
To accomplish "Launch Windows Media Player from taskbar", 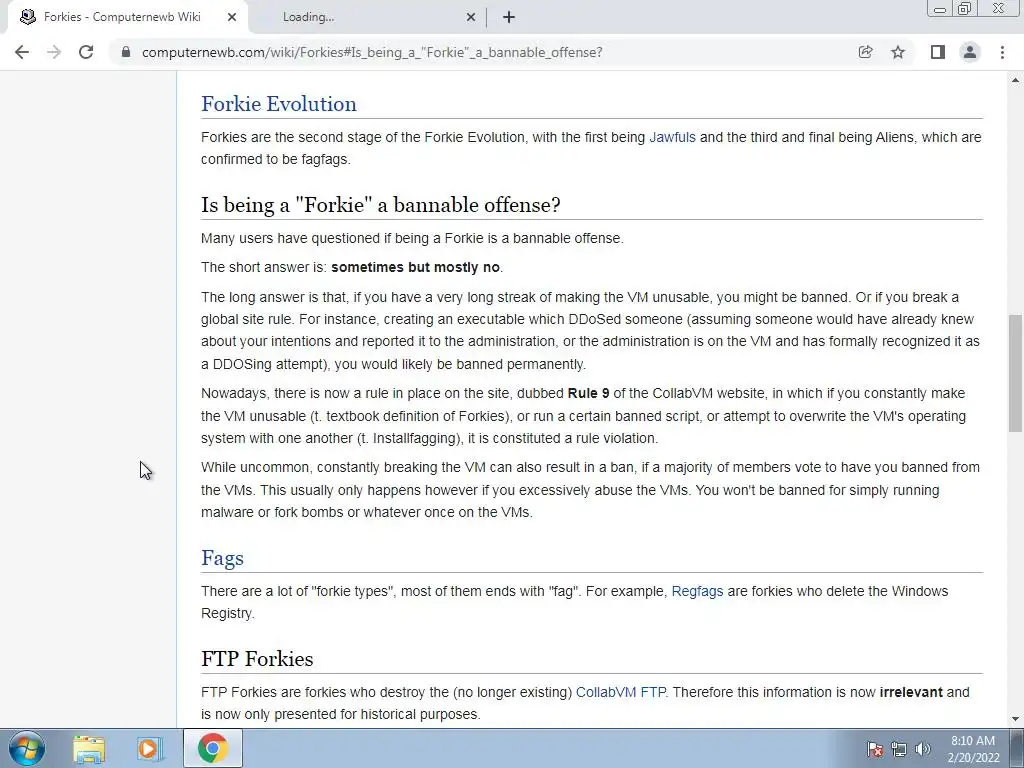I will coord(150,748).
